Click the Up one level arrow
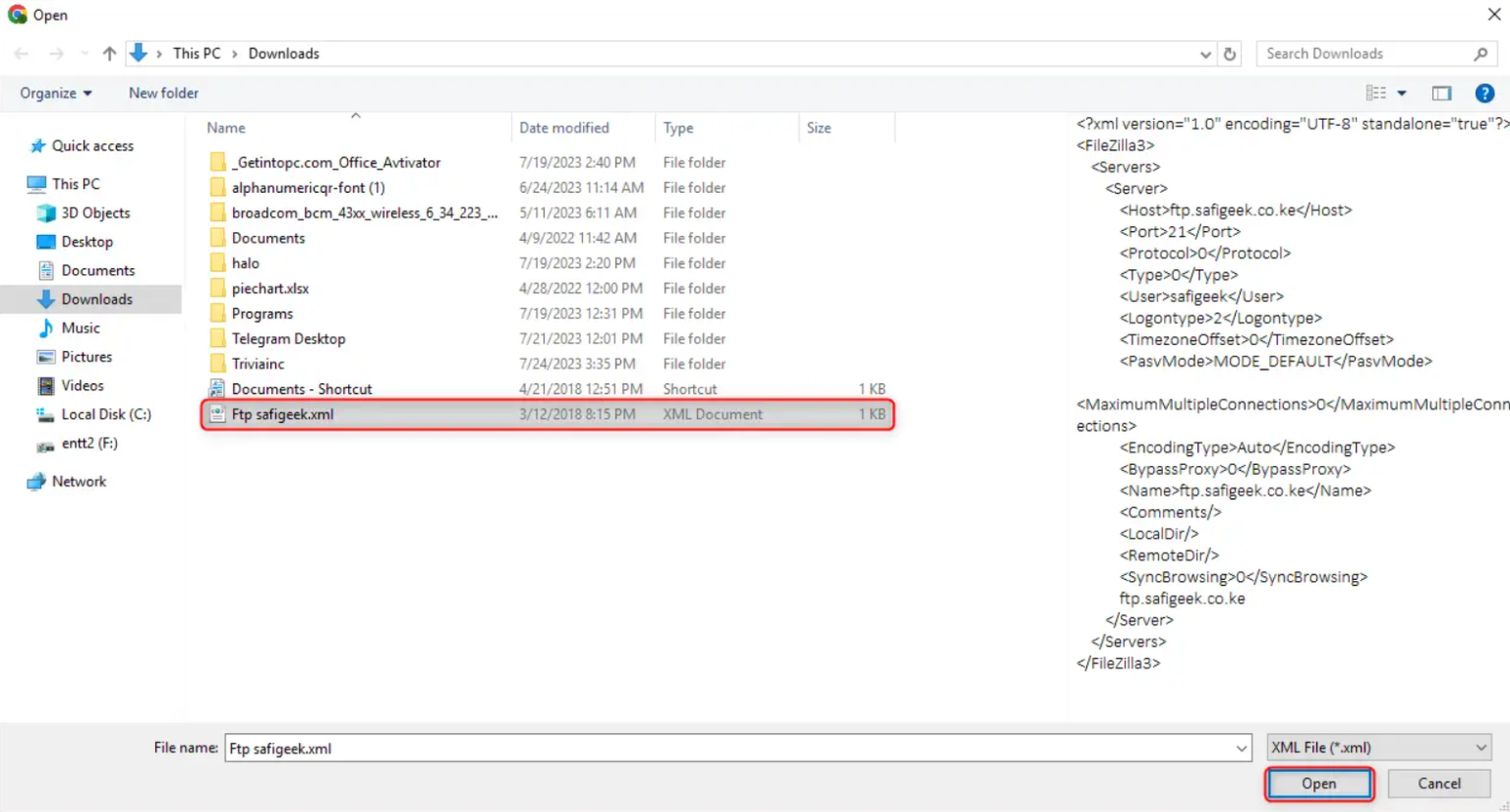 click(x=109, y=53)
